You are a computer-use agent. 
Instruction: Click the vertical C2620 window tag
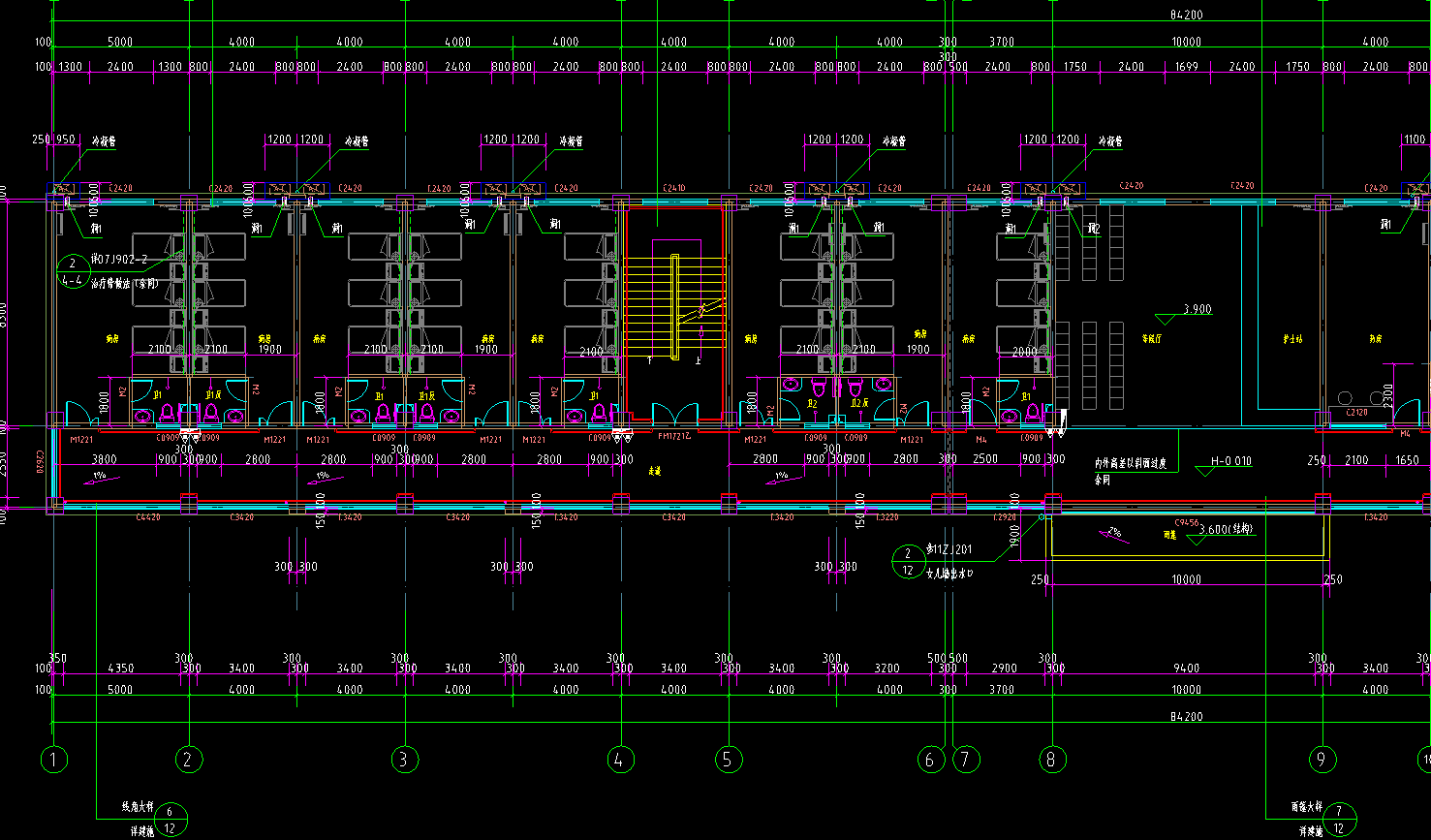pos(41,462)
